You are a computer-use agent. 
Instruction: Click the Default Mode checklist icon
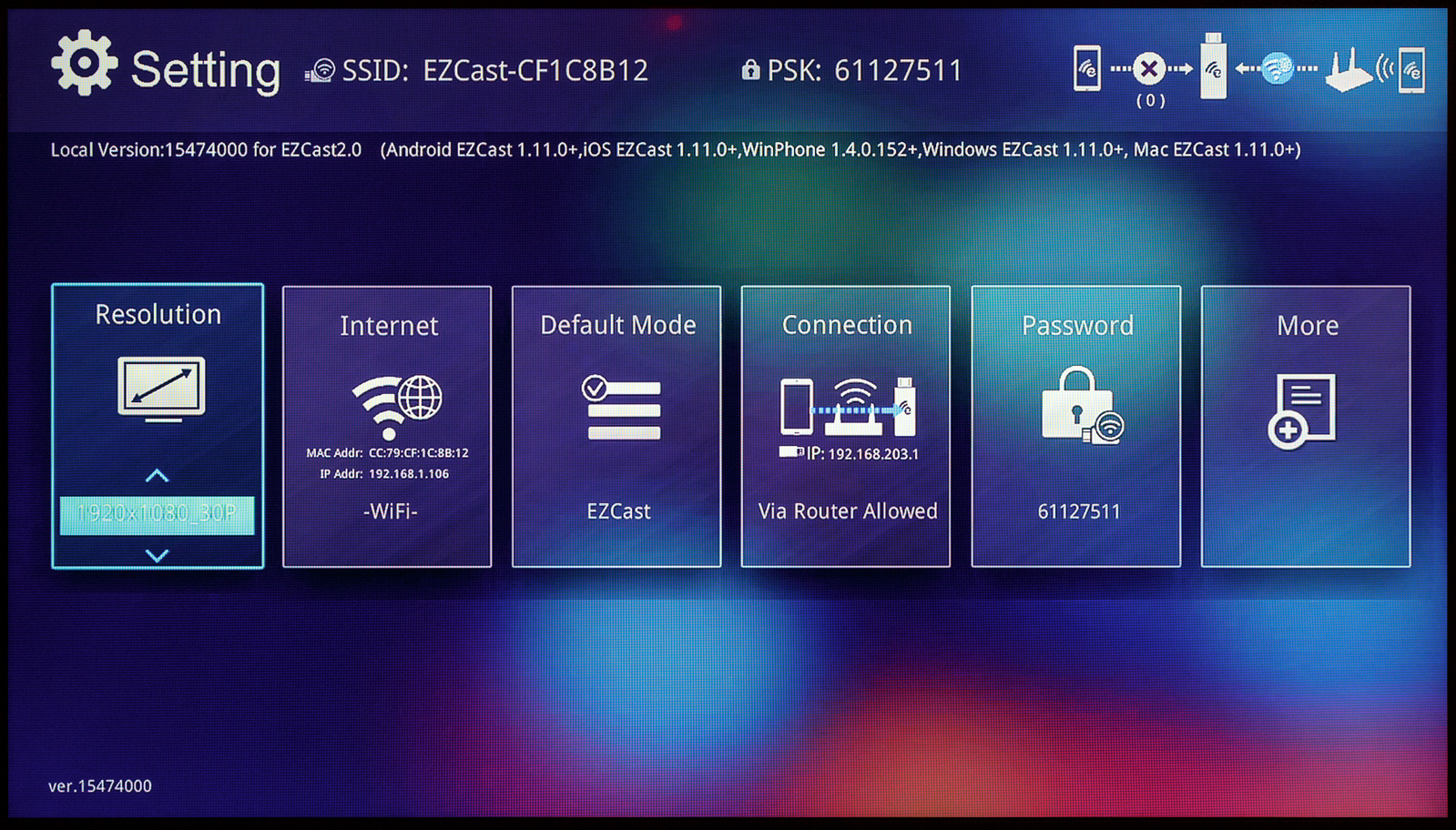point(622,408)
